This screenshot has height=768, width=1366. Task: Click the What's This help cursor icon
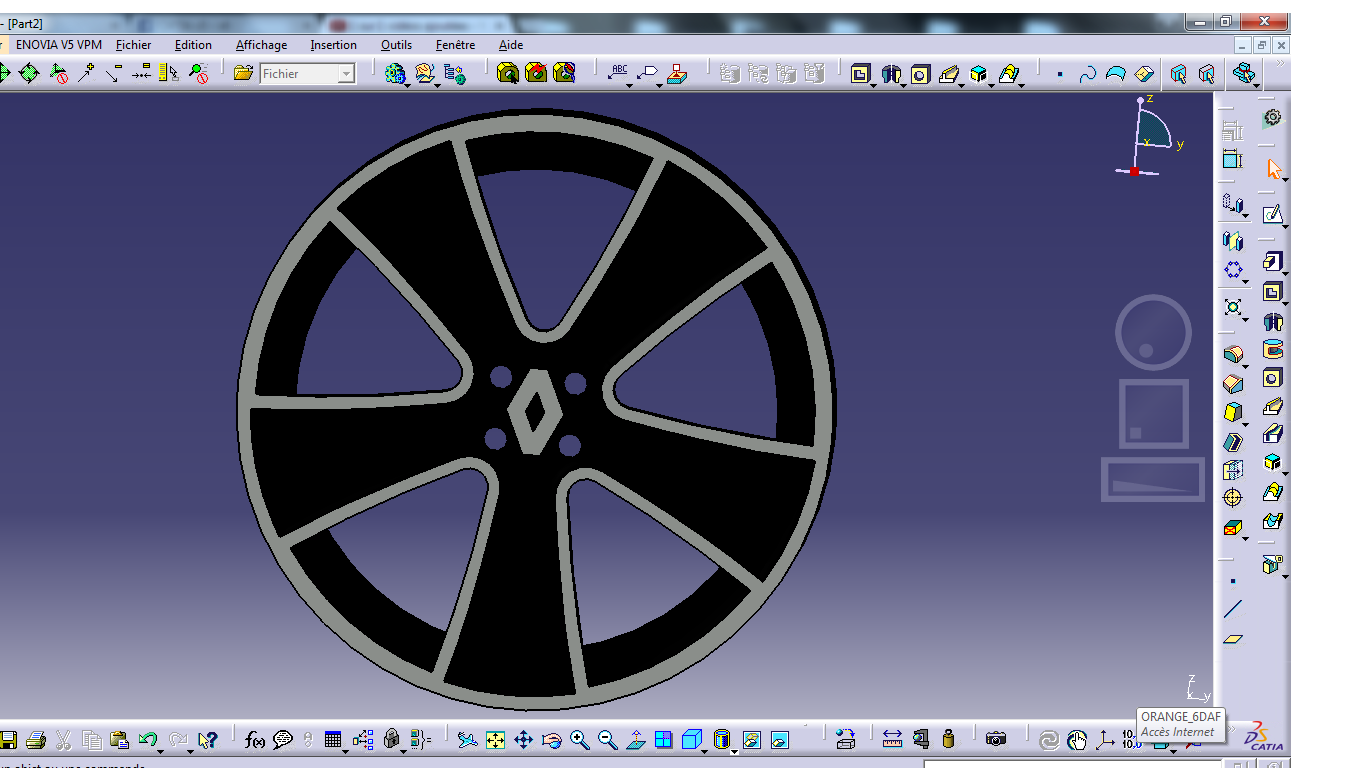(x=207, y=740)
